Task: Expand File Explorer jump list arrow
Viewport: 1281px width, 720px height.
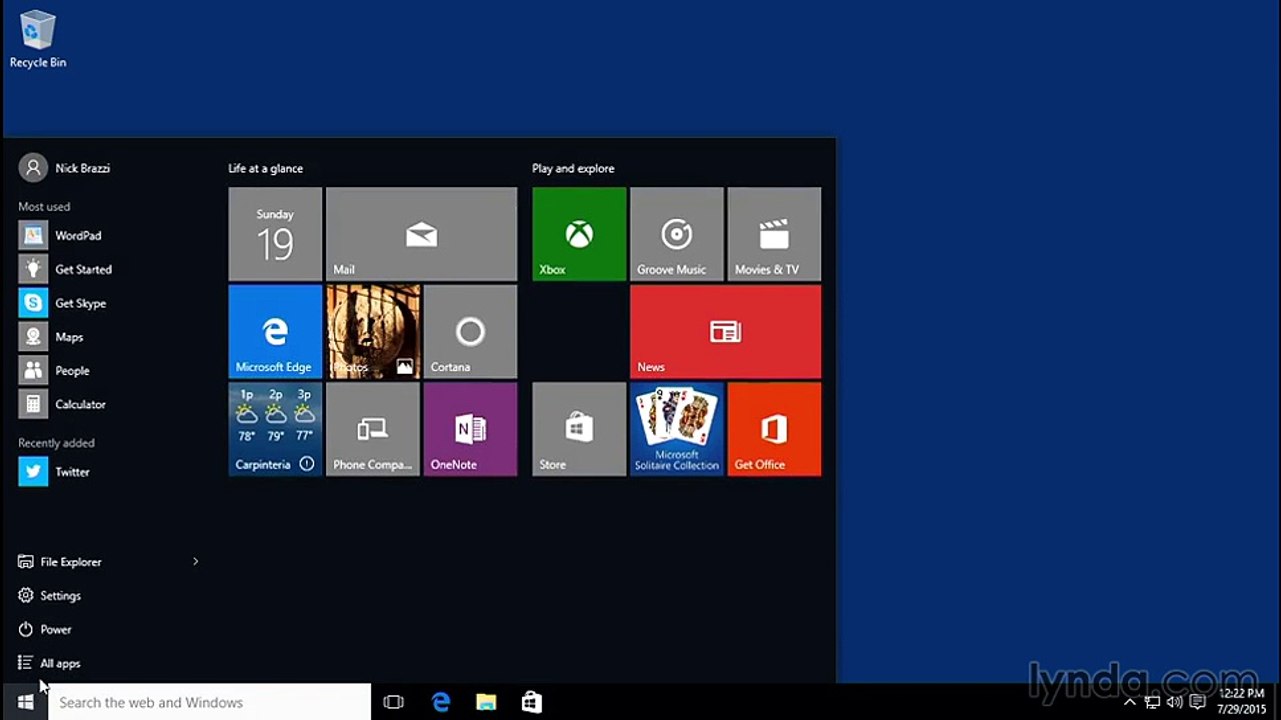Action: coord(196,562)
